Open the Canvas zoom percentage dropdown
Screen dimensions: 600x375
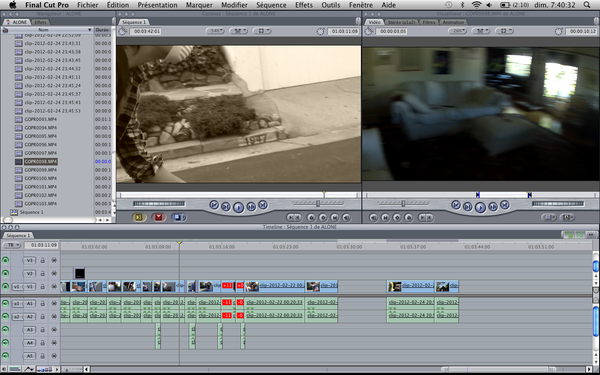[215, 31]
